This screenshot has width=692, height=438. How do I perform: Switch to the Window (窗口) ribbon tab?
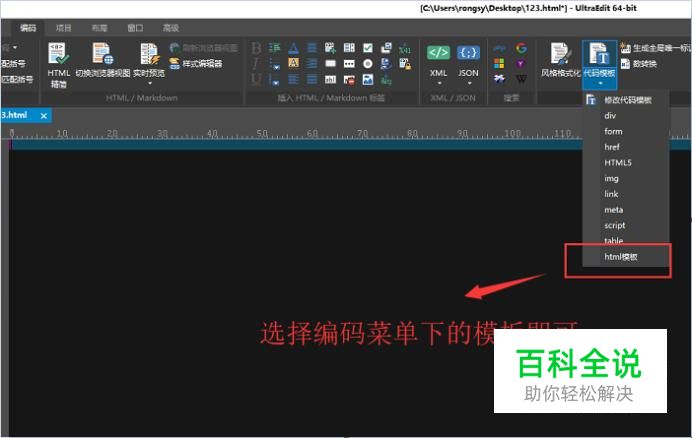[135, 28]
